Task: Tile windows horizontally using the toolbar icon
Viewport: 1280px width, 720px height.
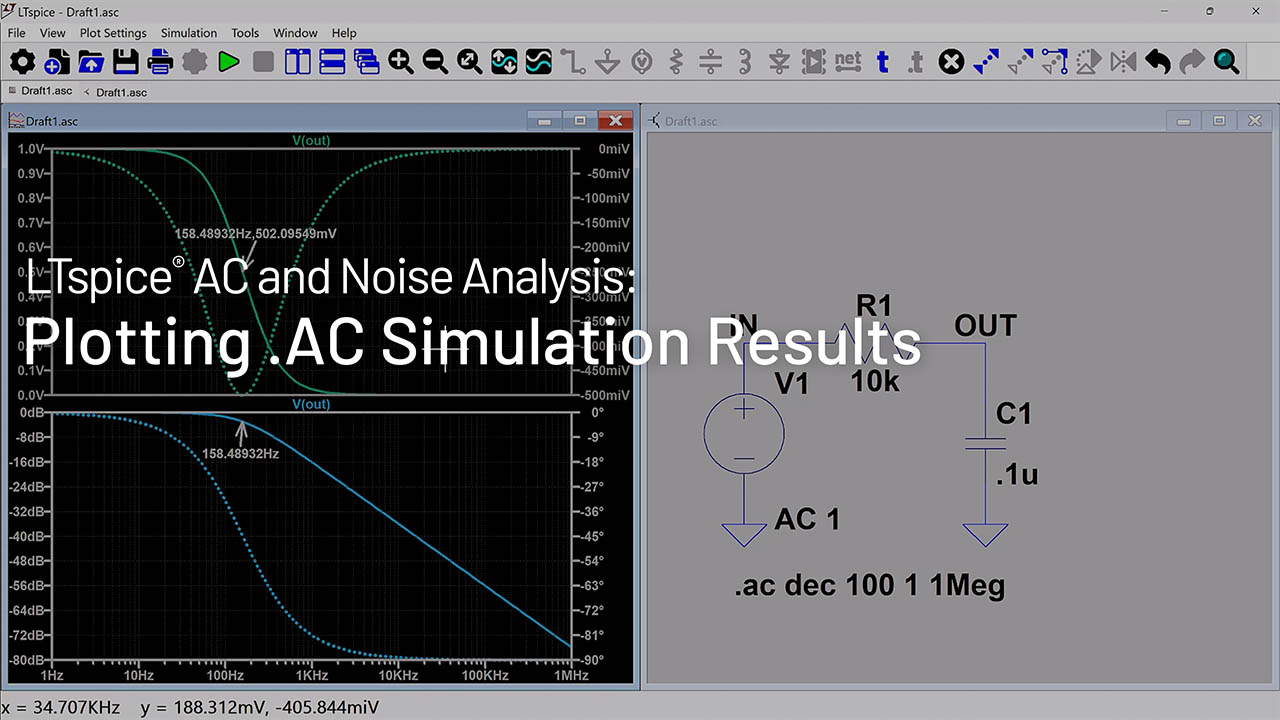Action: click(x=332, y=62)
